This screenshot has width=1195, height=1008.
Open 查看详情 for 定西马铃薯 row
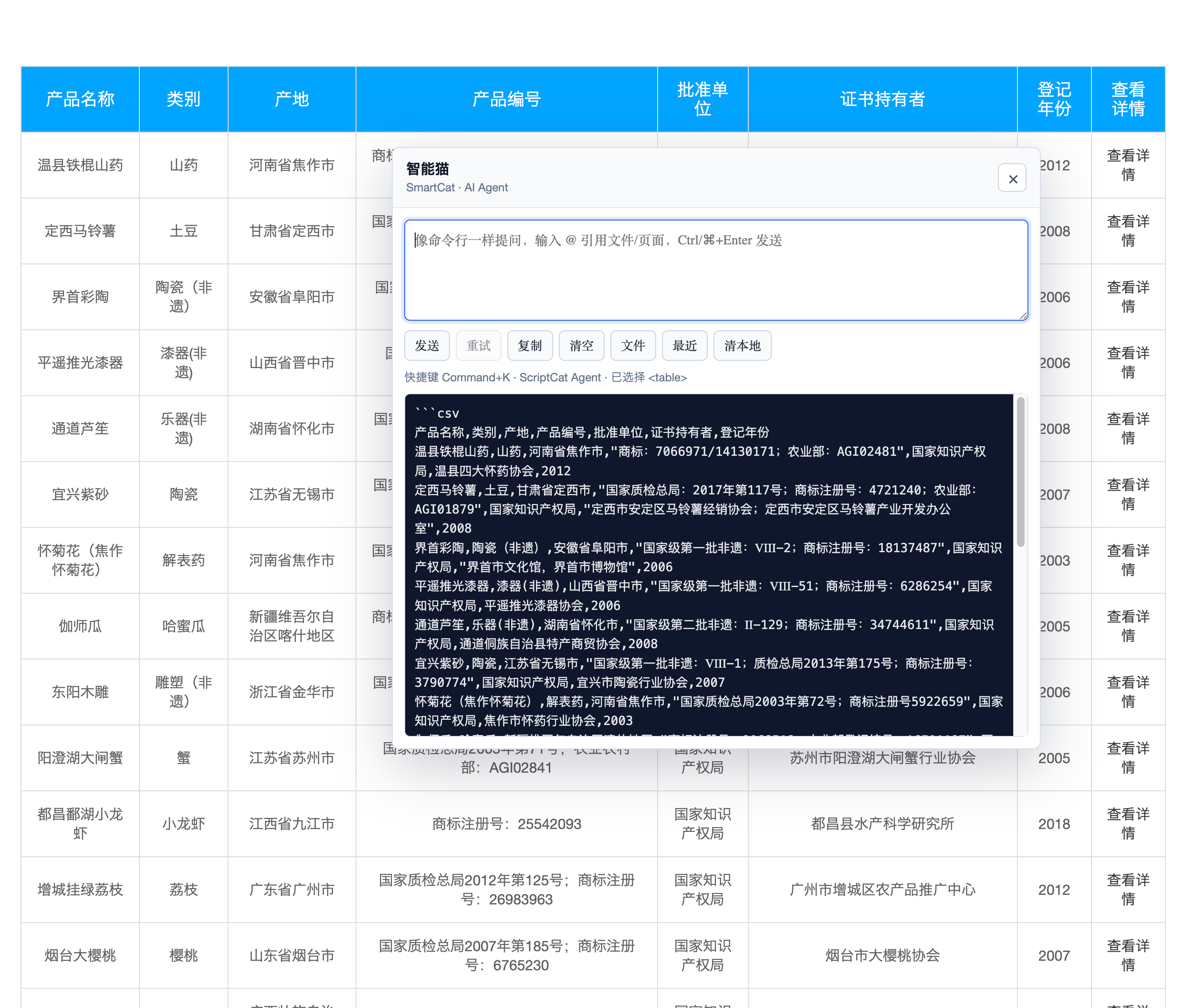[x=1128, y=231]
